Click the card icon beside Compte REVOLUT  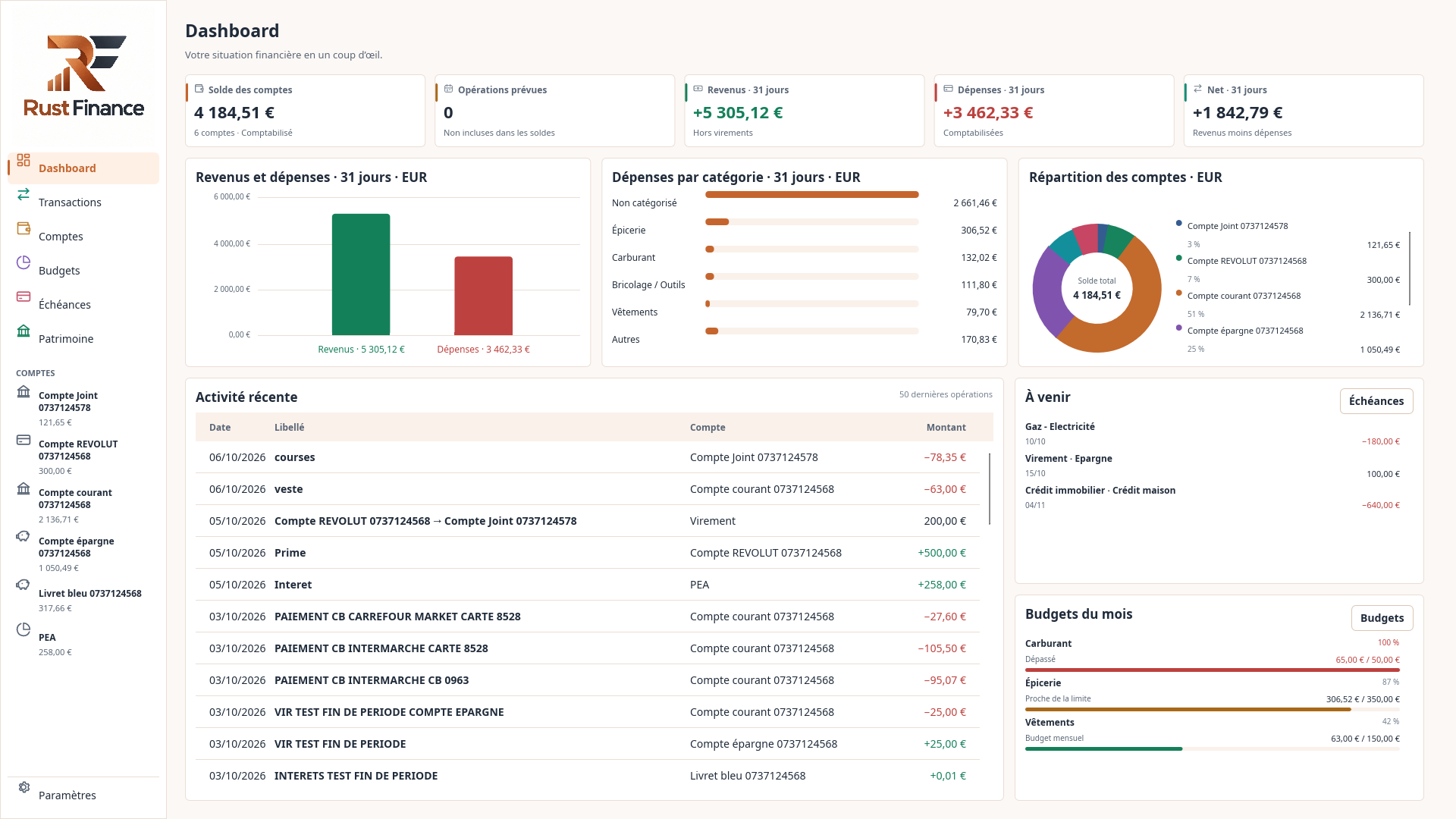(24, 440)
